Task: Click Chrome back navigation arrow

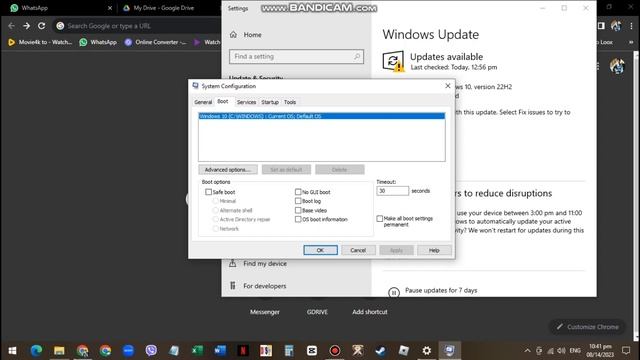Action: point(11,26)
